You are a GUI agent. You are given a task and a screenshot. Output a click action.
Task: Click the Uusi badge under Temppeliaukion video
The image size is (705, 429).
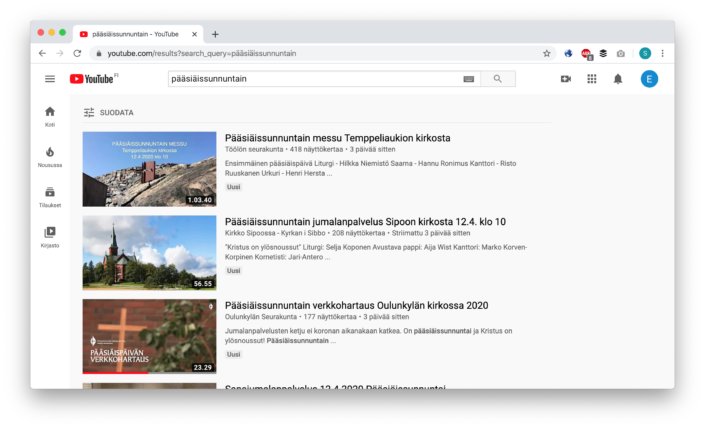coord(233,187)
